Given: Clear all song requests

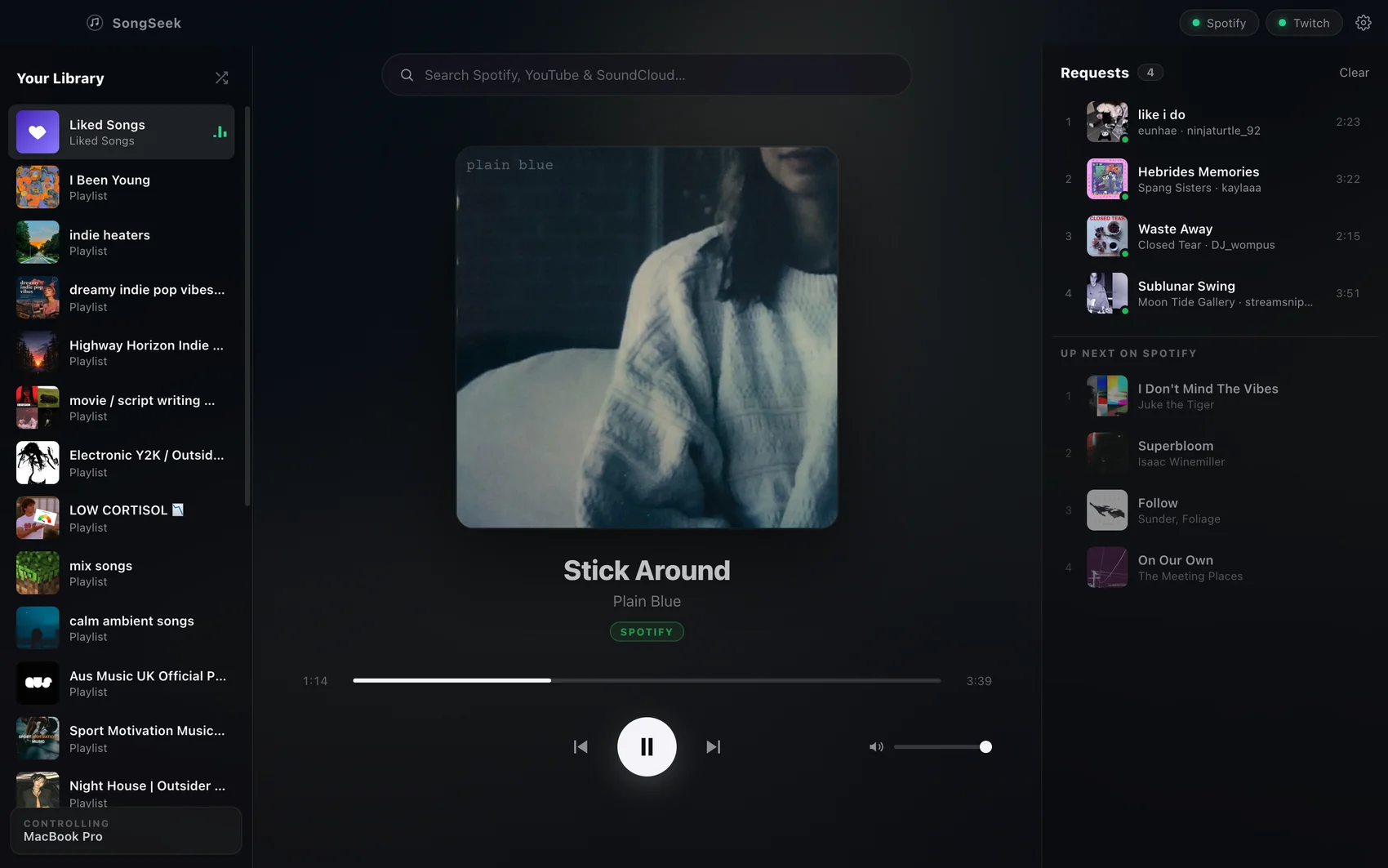Looking at the screenshot, I should [x=1354, y=73].
